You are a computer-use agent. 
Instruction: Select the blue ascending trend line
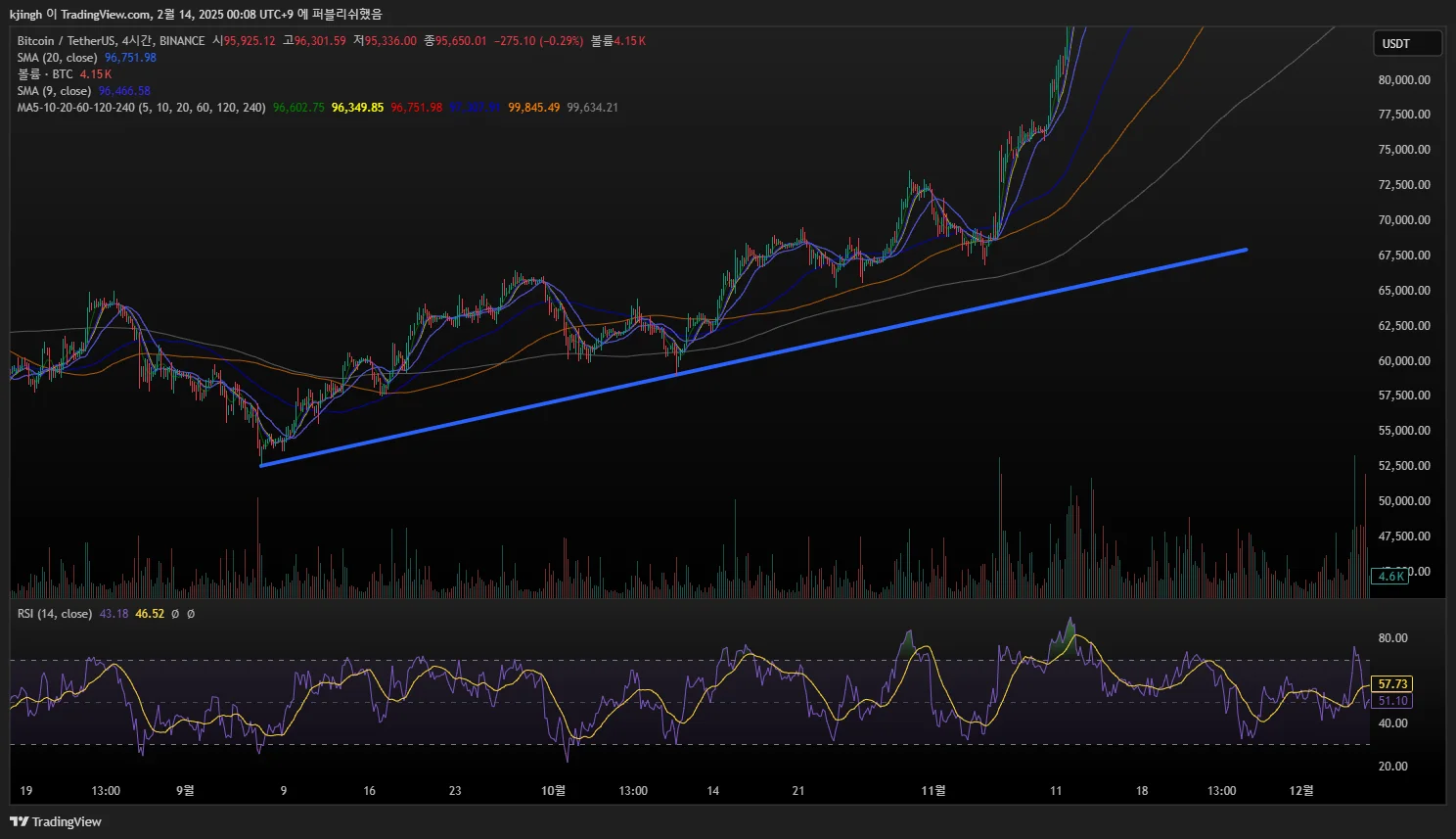pyautogui.click(x=752, y=357)
